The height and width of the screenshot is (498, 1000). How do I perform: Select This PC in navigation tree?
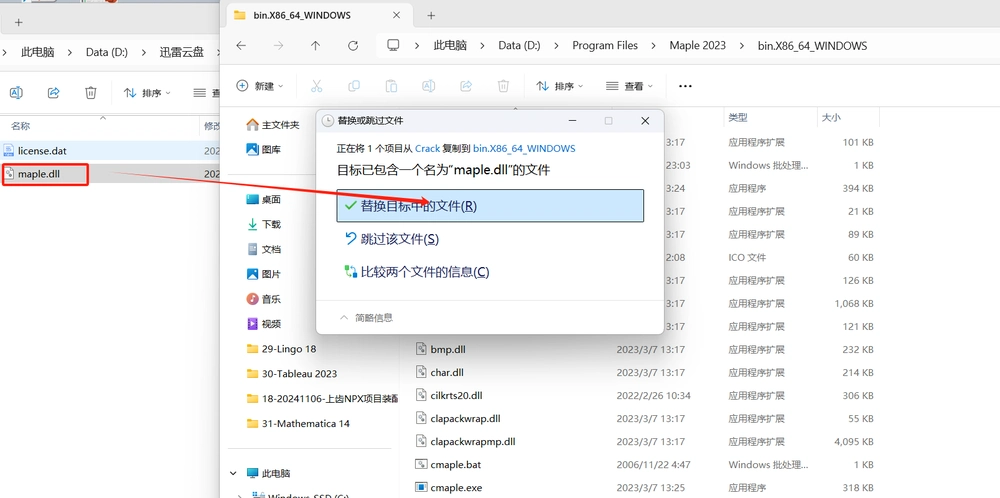(x=268, y=473)
